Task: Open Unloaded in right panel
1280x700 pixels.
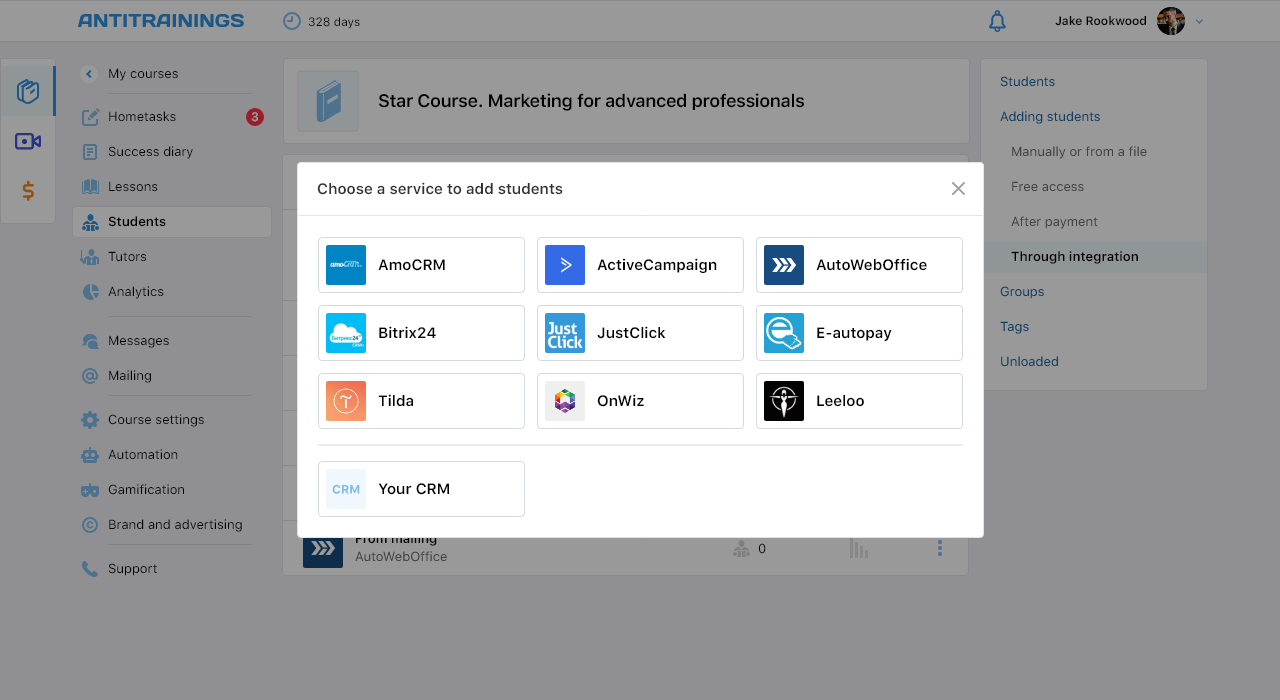Action: click(1029, 362)
